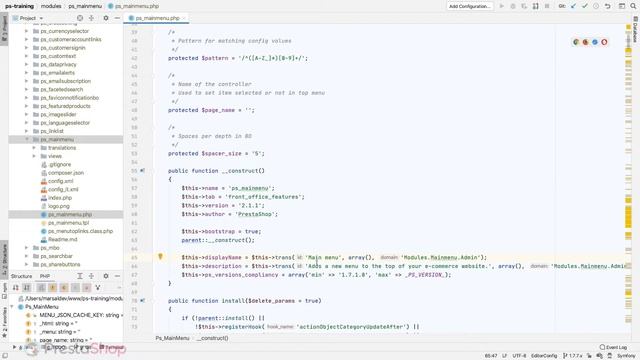
Task: Expand the ps_emailalerts folder
Action: coord(27,73)
